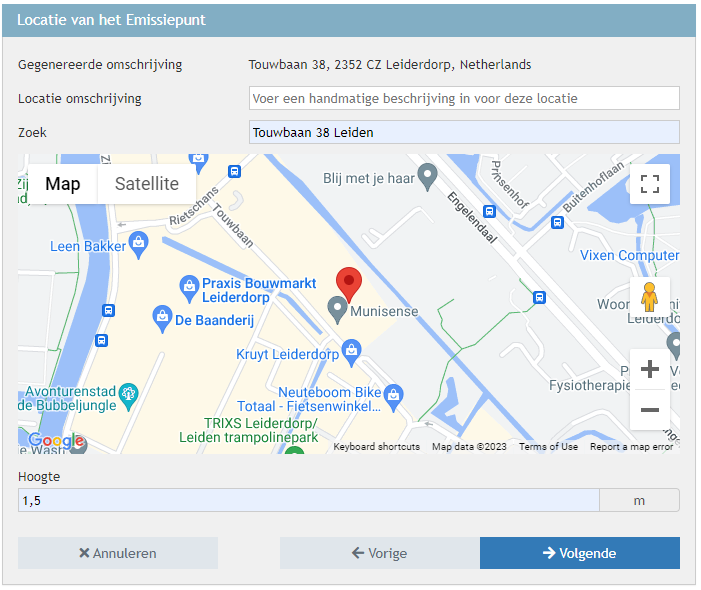The height and width of the screenshot is (590, 701).
Task: Go back with Vorige button
Action: (x=379, y=553)
